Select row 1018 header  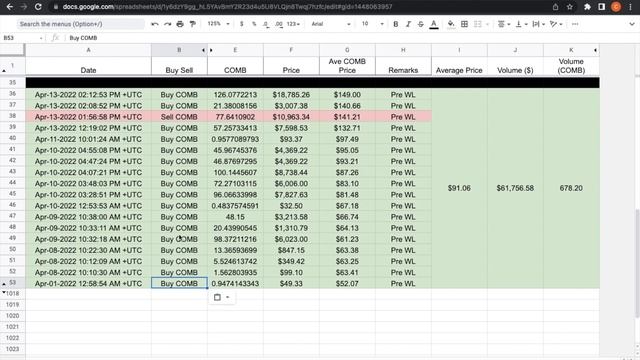click(x=13, y=293)
